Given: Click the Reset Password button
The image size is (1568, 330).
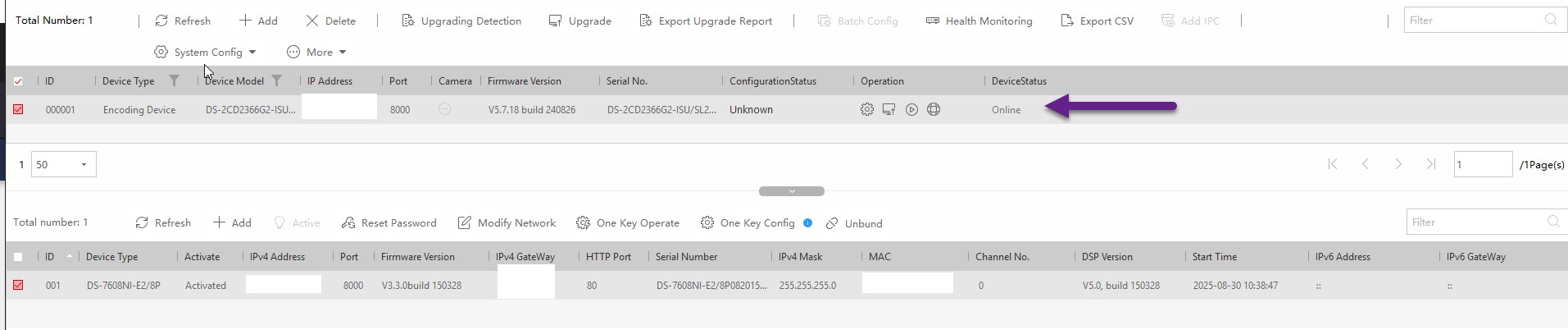Looking at the screenshot, I should click(389, 222).
